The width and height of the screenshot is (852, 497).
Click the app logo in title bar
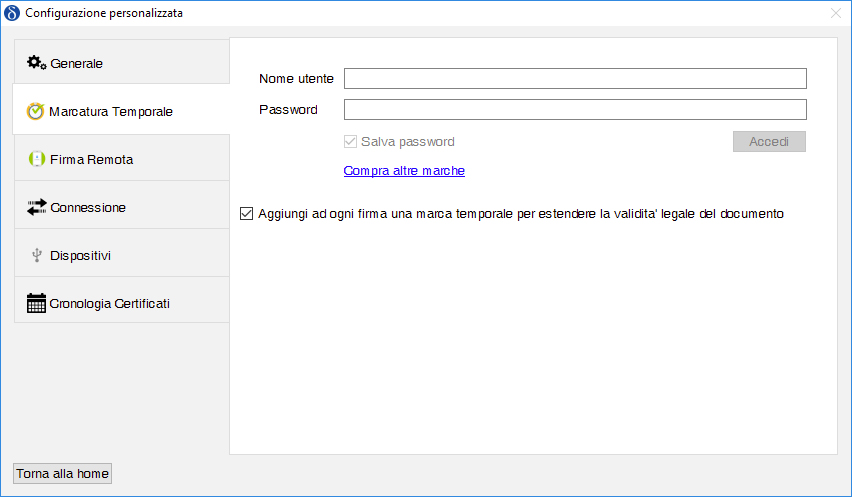[12, 13]
